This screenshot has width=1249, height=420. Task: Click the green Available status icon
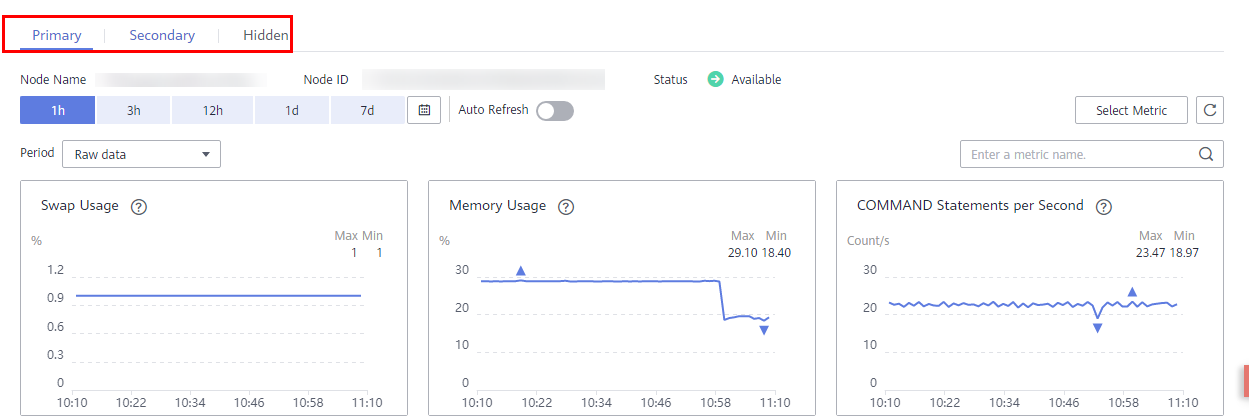[x=716, y=80]
